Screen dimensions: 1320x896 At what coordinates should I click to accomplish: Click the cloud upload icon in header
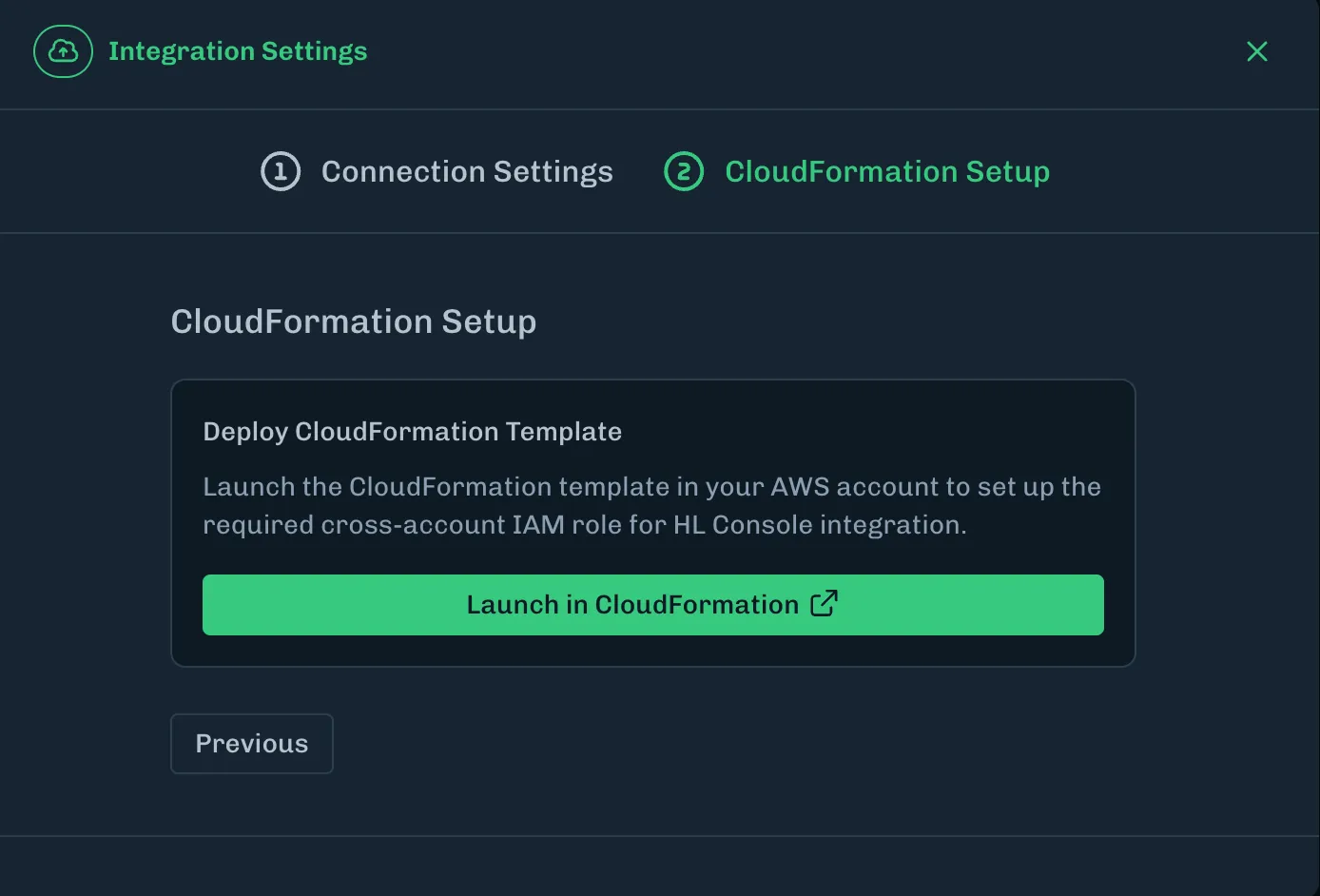63,51
